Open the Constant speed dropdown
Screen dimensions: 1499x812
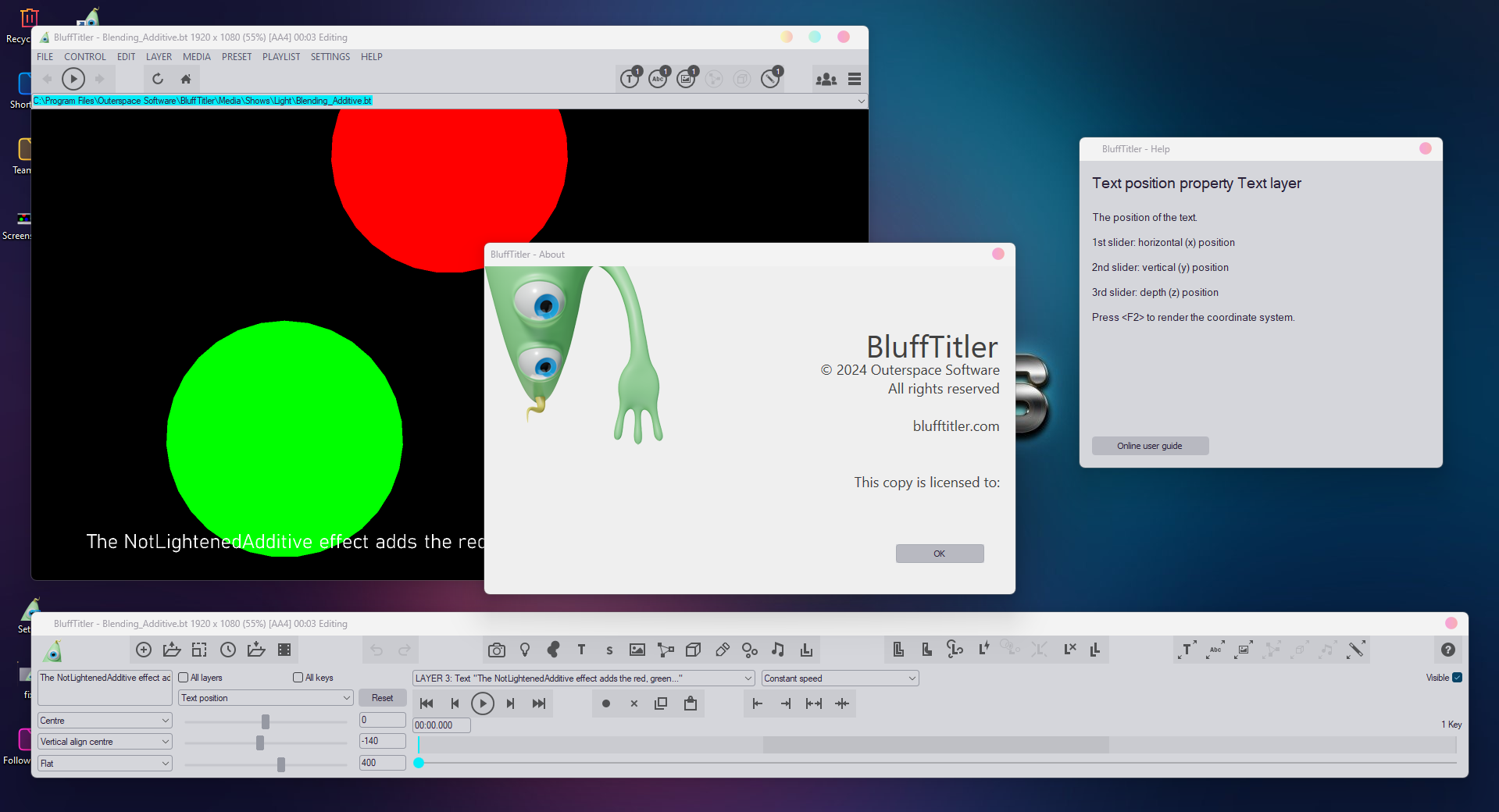pos(840,678)
